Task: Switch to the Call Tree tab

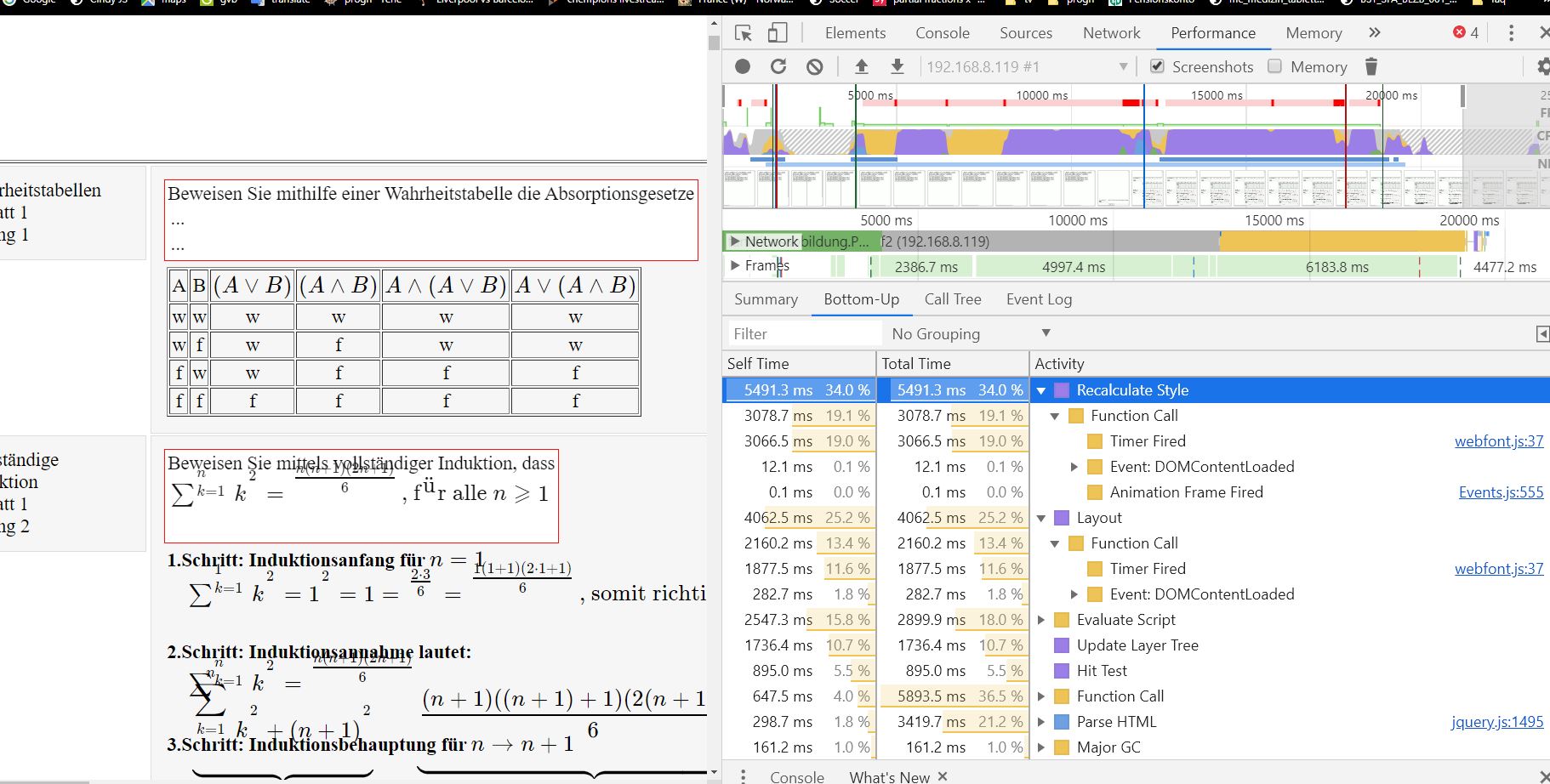Action: tap(952, 298)
